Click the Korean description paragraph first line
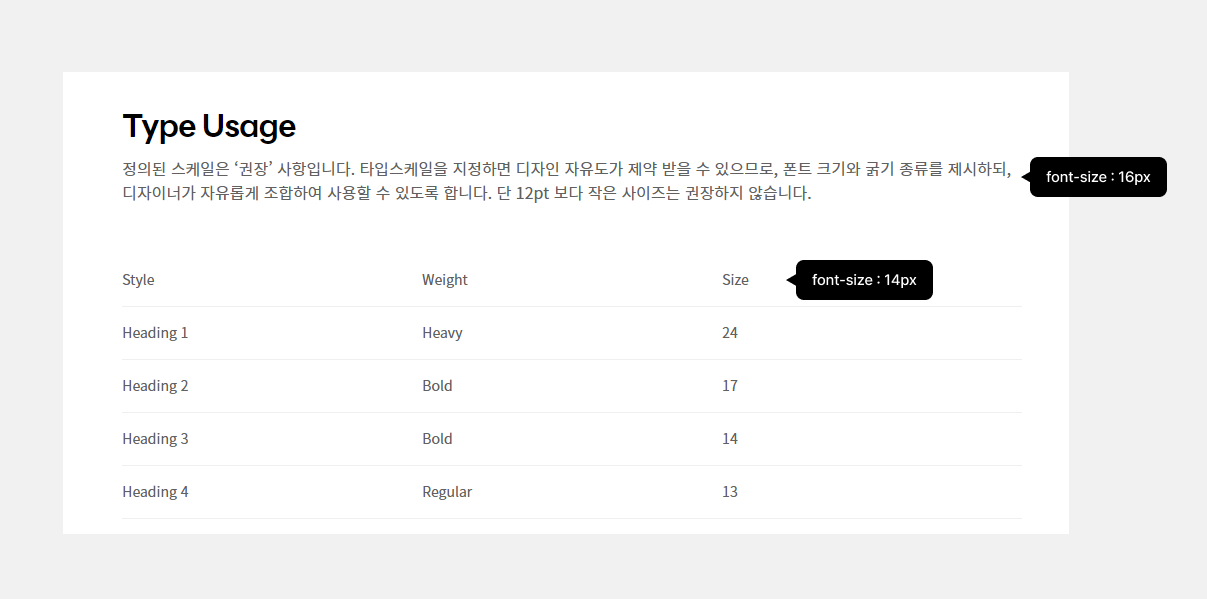The image size is (1207, 599). click(567, 168)
